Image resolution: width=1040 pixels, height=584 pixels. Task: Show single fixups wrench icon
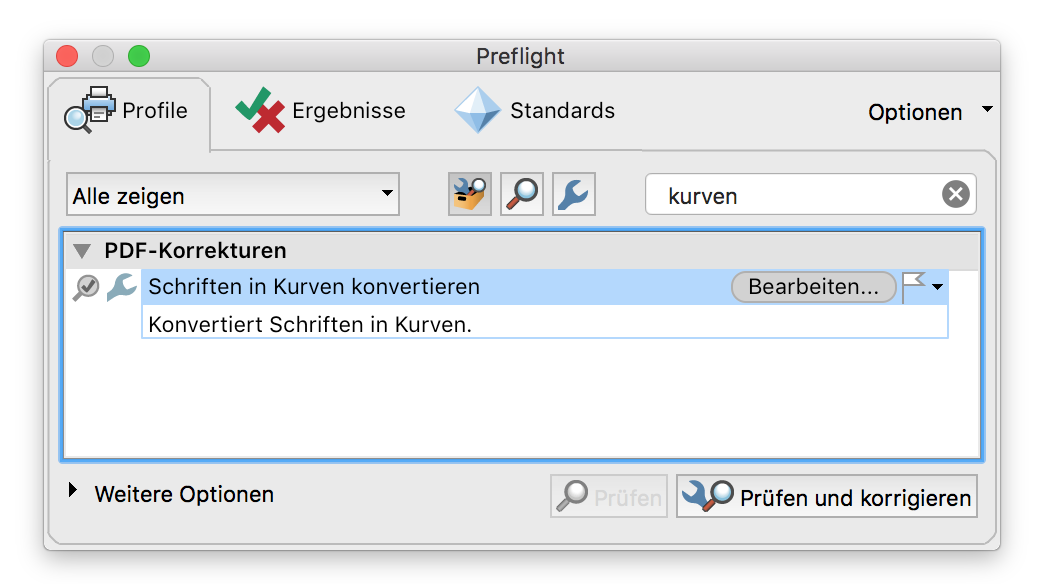(x=574, y=194)
